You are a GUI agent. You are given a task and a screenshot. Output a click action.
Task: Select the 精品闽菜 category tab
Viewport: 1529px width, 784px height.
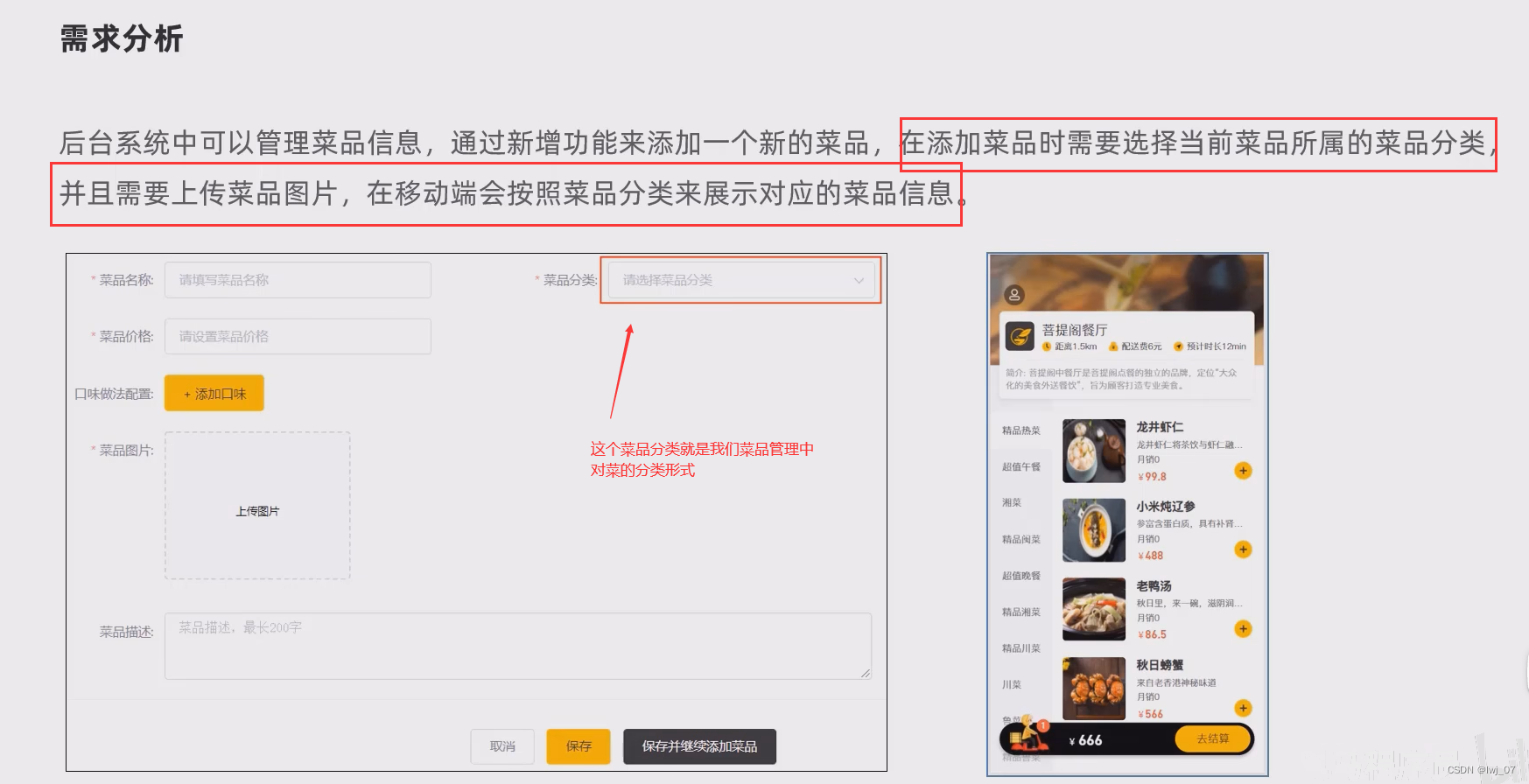tap(1021, 540)
